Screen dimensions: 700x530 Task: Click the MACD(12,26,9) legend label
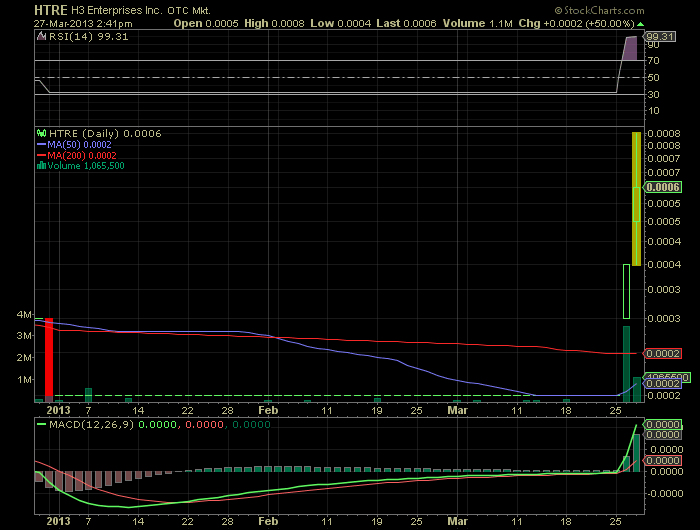pyautogui.click(x=92, y=424)
